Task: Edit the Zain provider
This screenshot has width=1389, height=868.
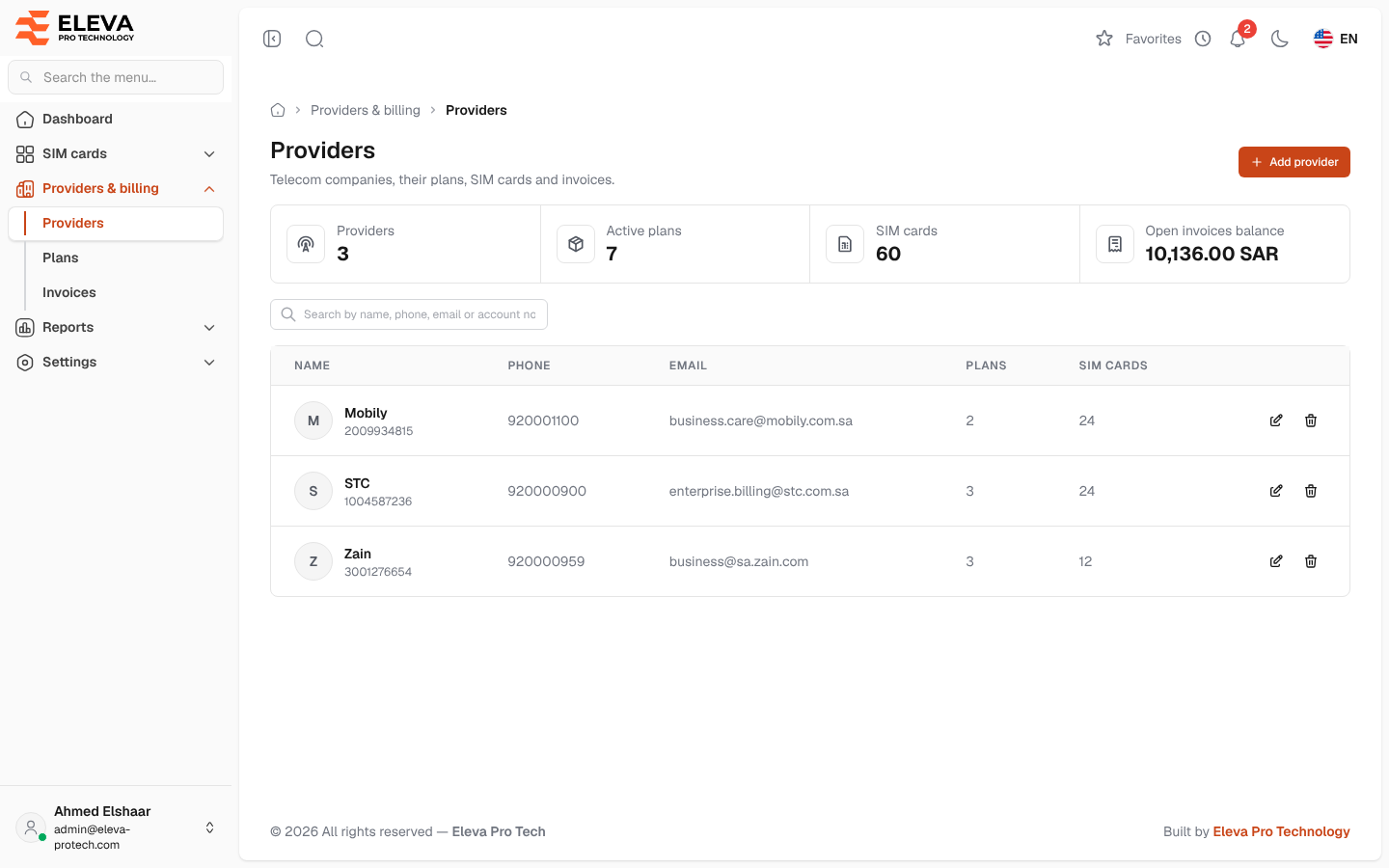Action: click(1276, 561)
